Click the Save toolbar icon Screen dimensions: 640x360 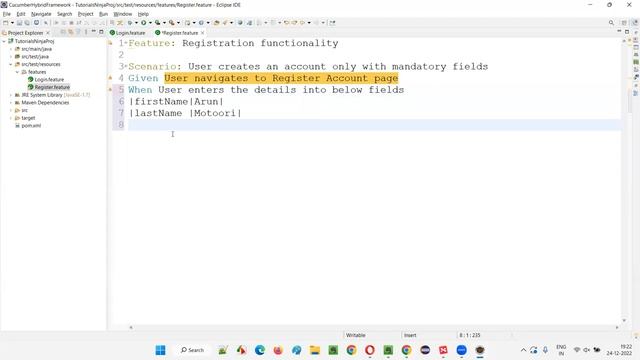pyautogui.click(x=19, y=23)
